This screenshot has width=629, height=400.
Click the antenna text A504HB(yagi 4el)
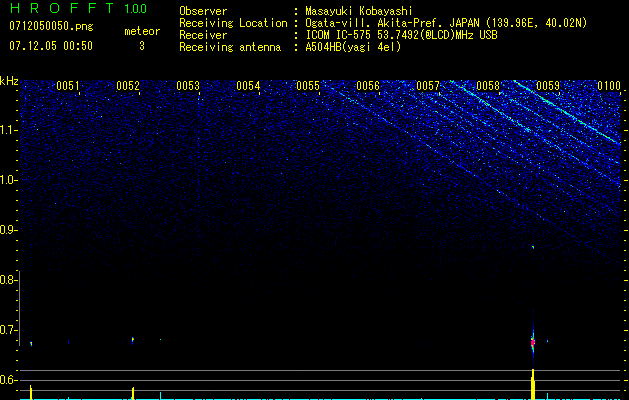353,47
